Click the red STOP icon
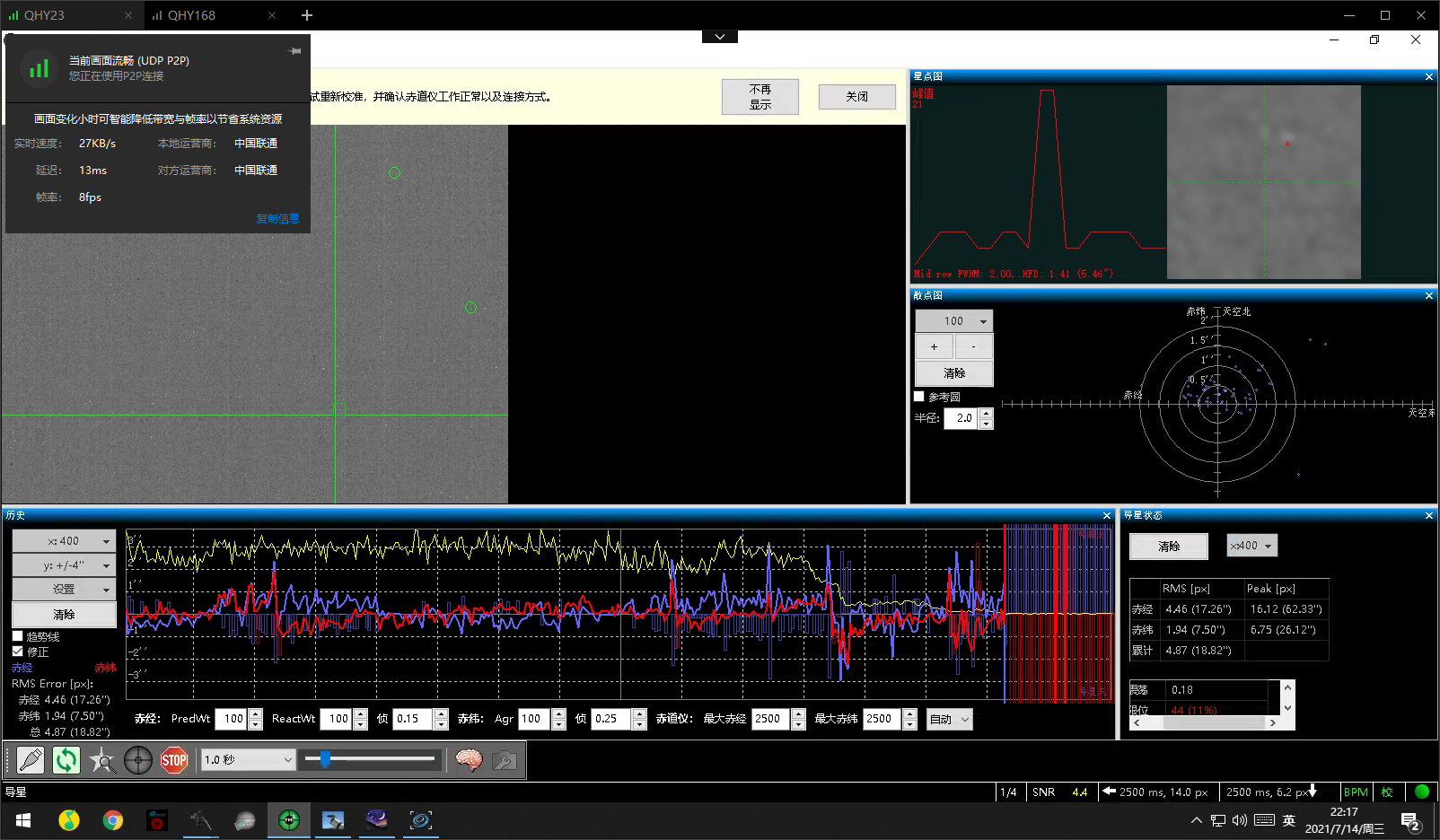This screenshot has width=1440, height=840. [x=173, y=761]
